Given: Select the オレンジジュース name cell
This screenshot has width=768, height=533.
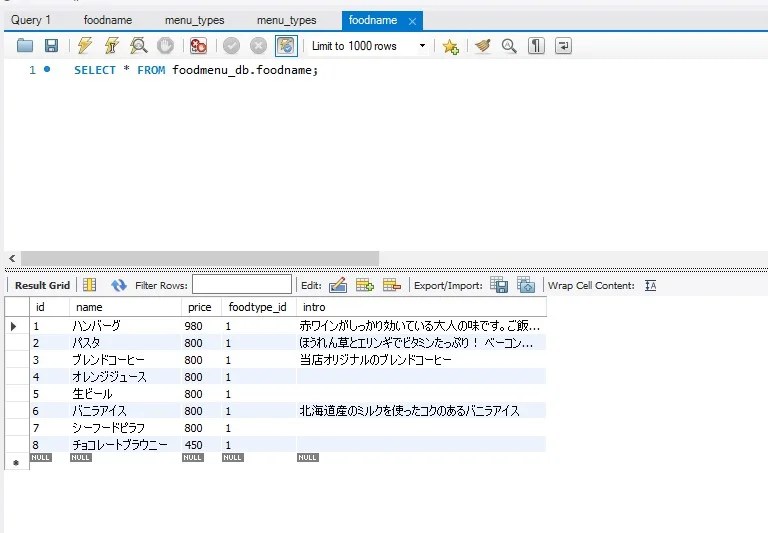Looking at the screenshot, I should (x=125, y=377).
